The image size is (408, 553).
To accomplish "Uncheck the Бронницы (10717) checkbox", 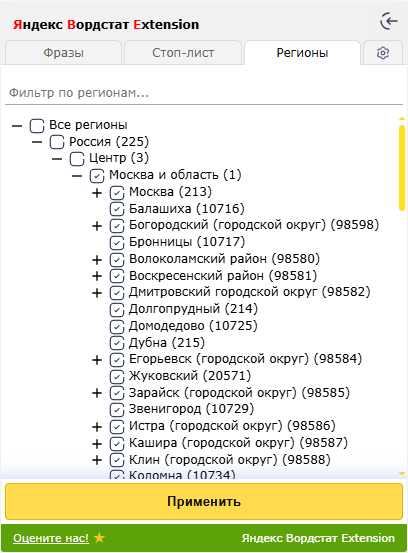I will click(x=117, y=243).
